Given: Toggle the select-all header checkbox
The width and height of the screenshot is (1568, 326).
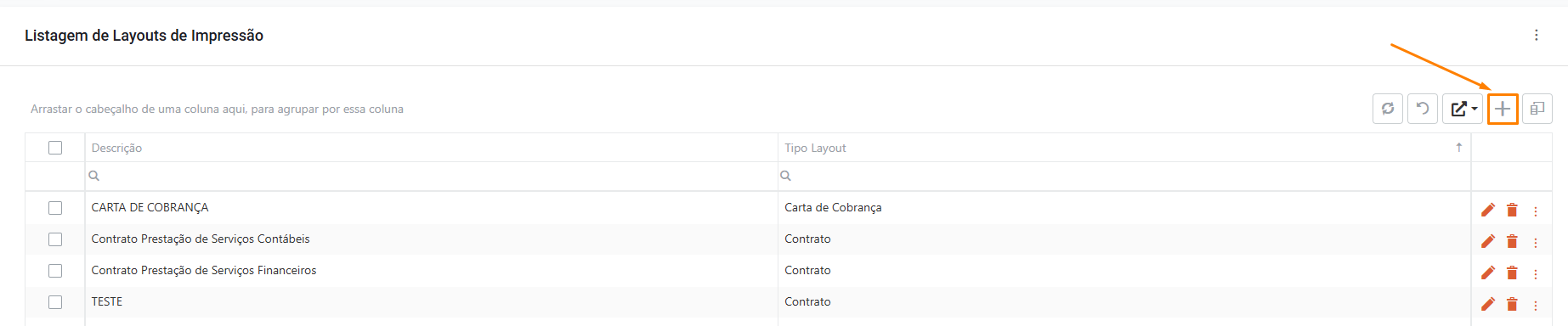Looking at the screenshot, I should 55,148.
